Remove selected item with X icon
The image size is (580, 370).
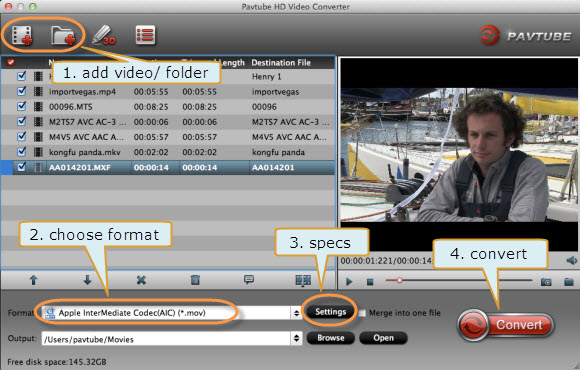141,280
